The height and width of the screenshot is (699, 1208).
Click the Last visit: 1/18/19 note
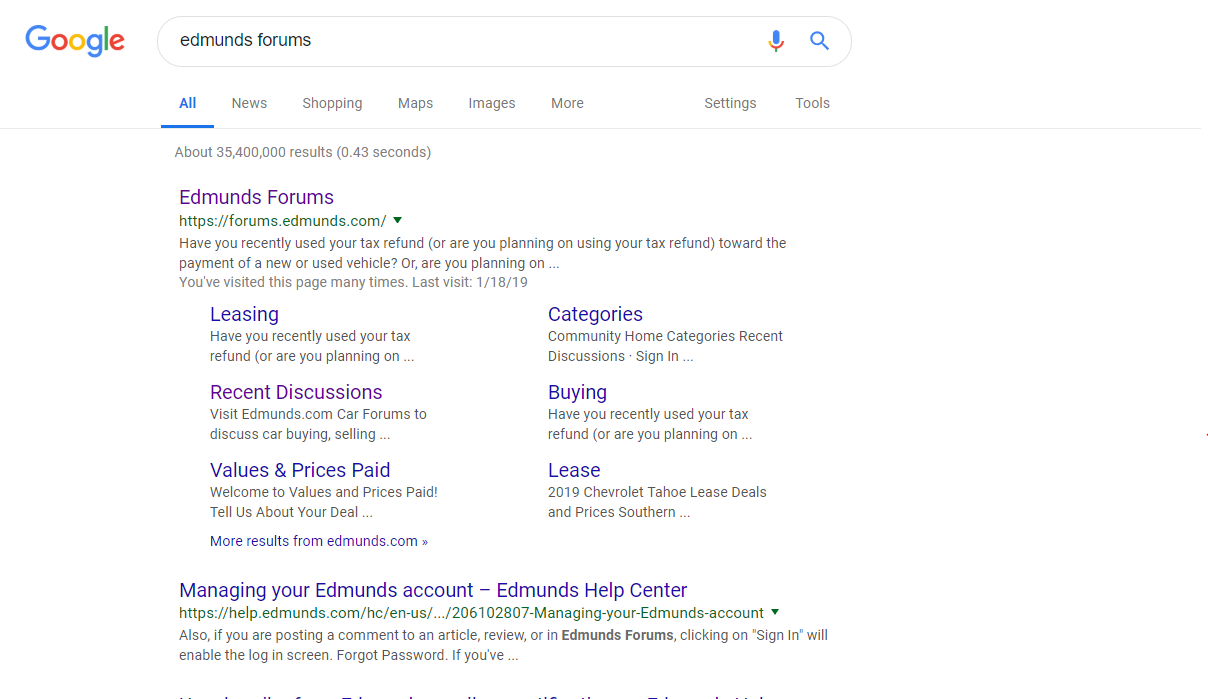click(x=470, y=282)
